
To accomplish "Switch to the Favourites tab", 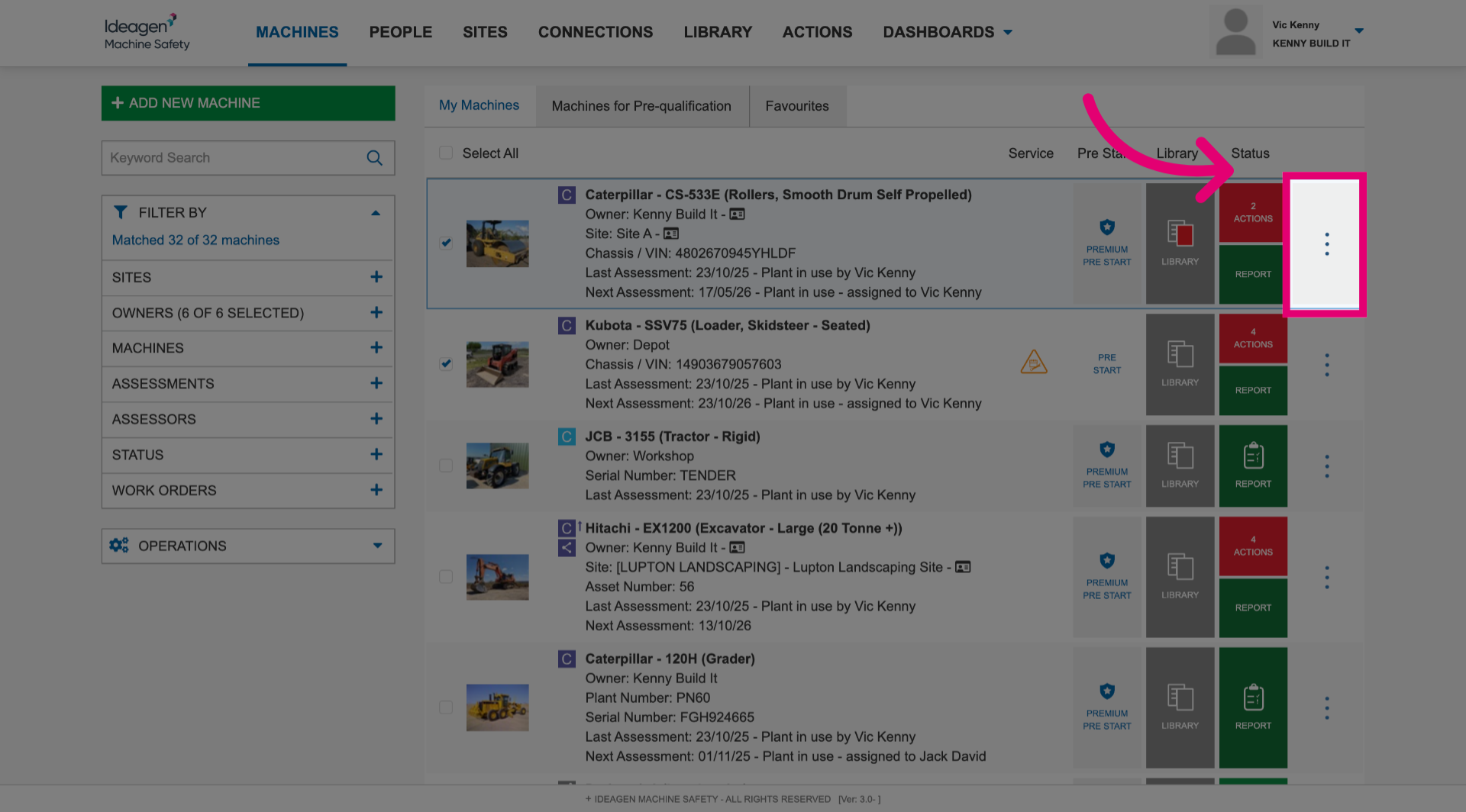I will click(x=797, y=106).
